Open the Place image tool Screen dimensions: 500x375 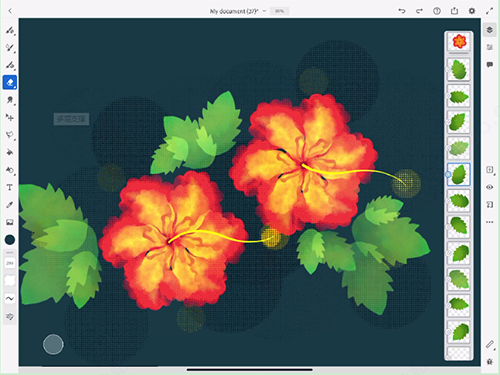[x=10, y=222]
